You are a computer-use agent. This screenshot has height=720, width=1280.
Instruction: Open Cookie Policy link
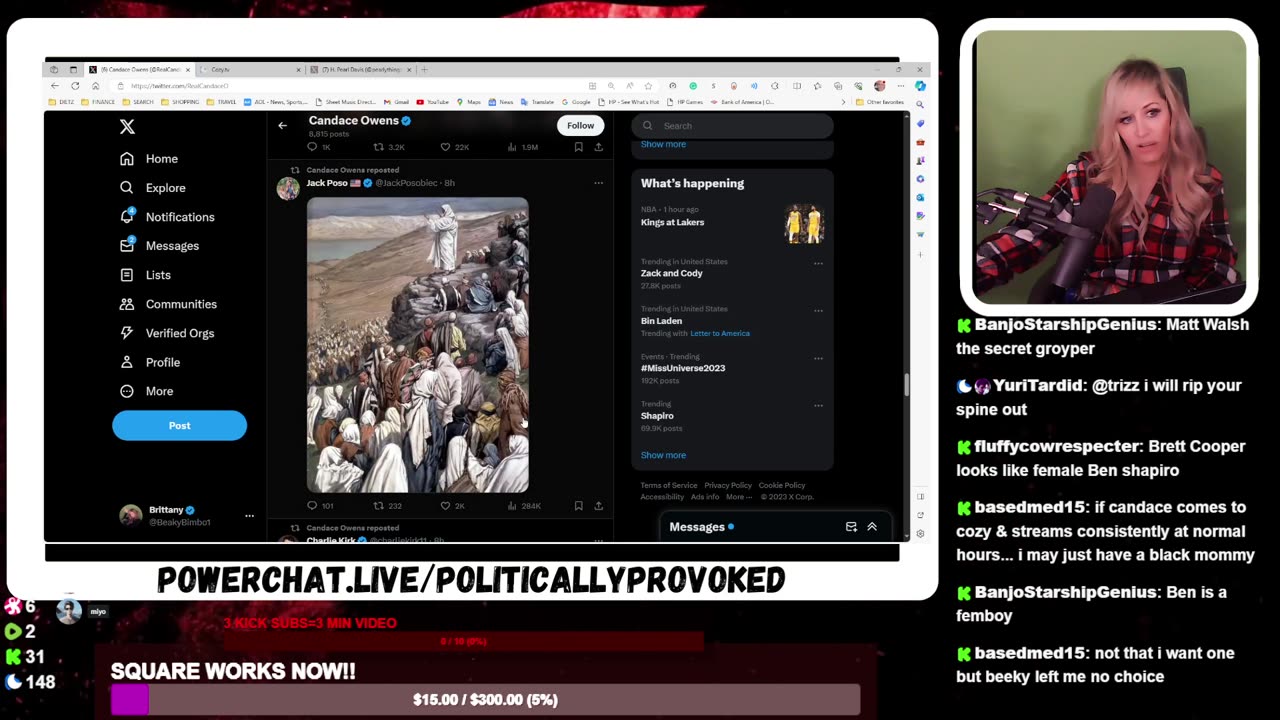782,485
